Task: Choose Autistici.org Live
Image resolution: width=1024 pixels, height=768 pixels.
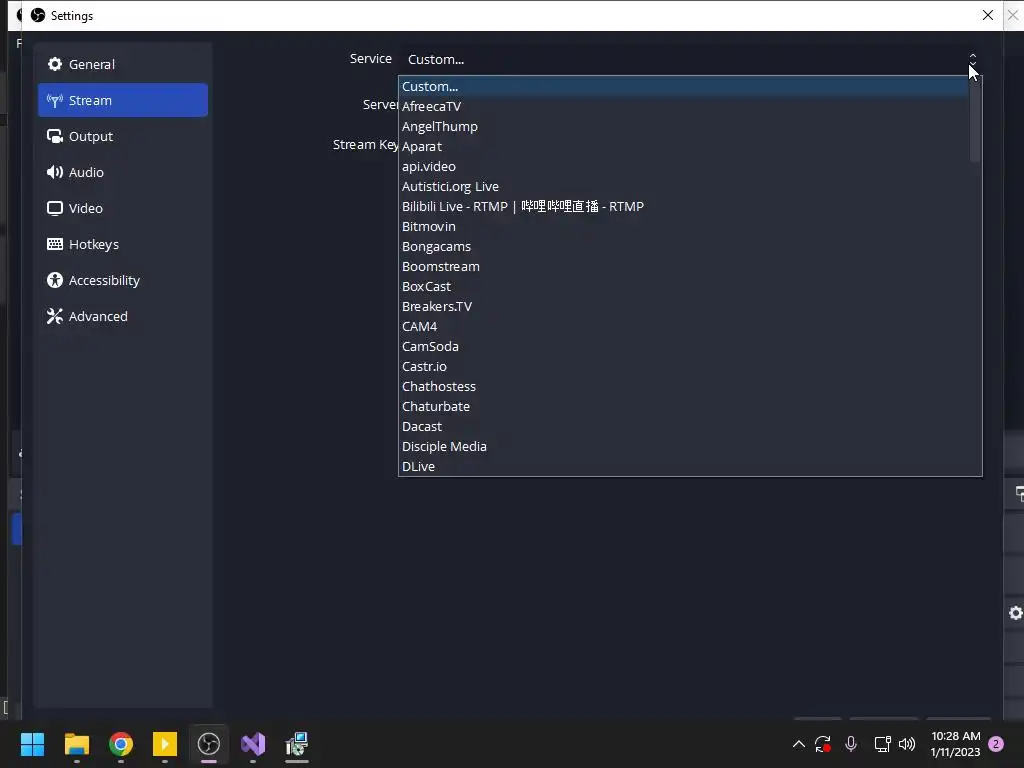Action: 684,187
